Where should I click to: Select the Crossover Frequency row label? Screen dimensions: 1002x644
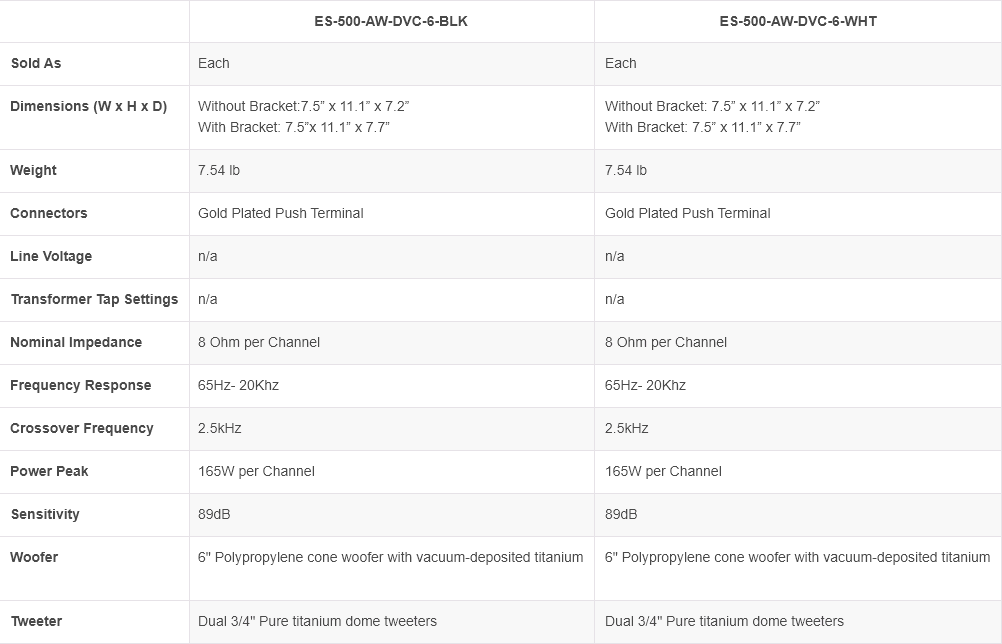click(82, 428)
